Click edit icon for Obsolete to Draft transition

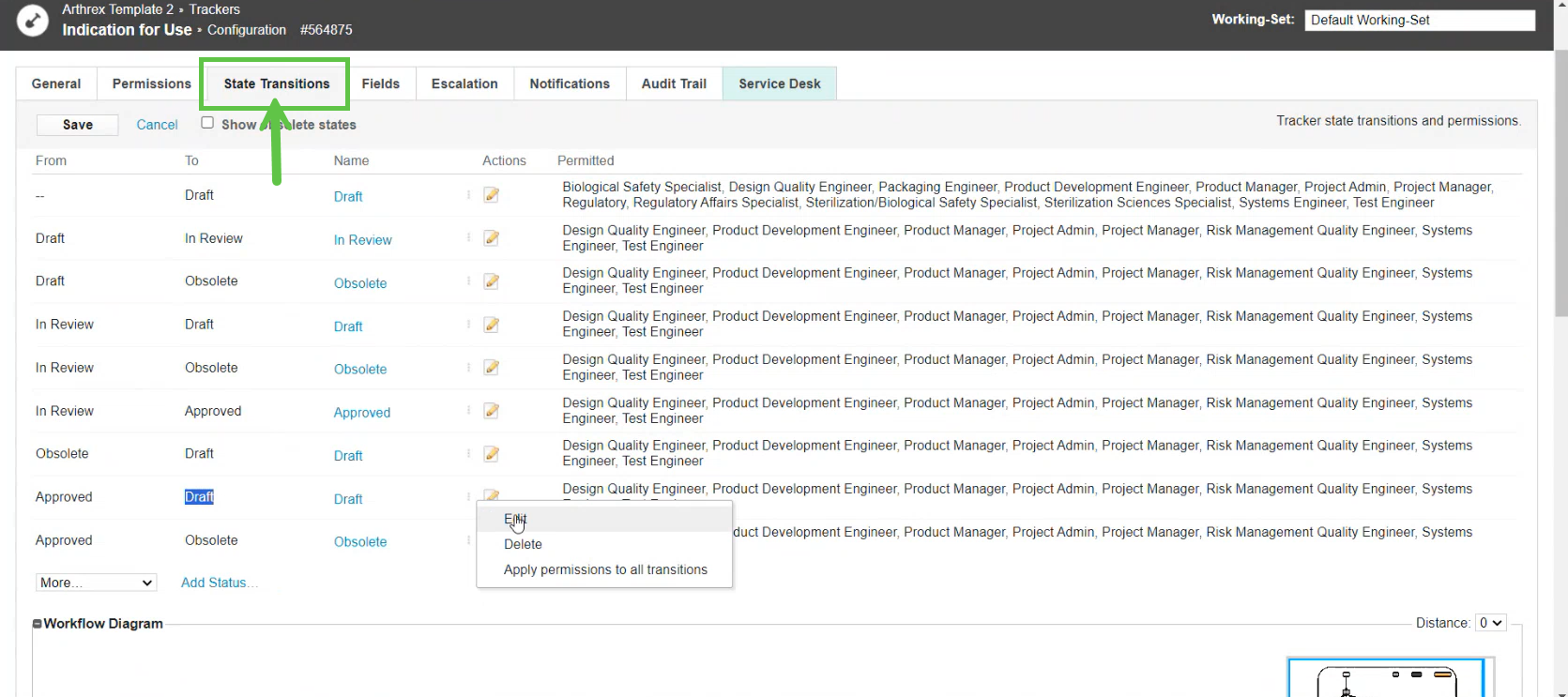491,454
